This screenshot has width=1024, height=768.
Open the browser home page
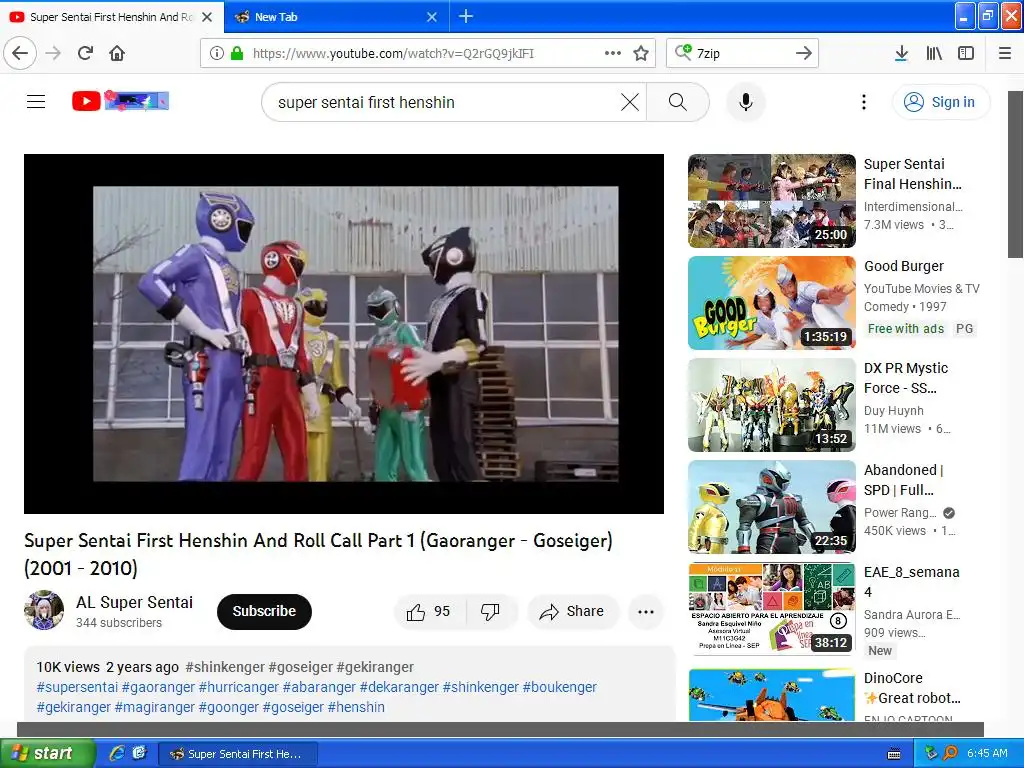click(117, 53)
